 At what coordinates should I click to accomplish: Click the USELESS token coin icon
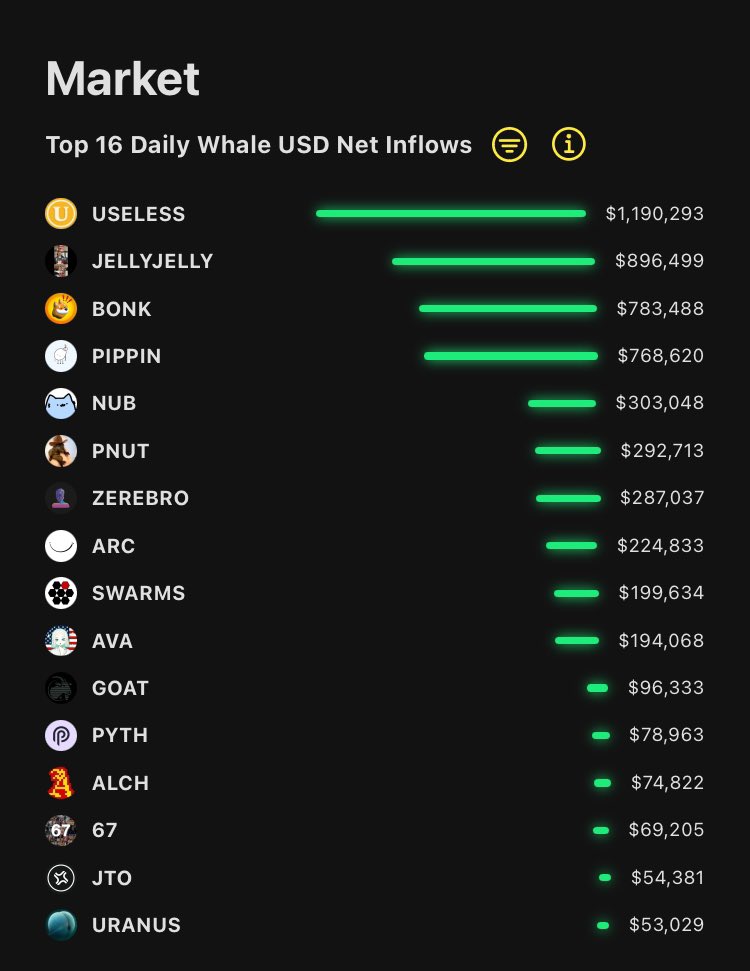(61, 214)
